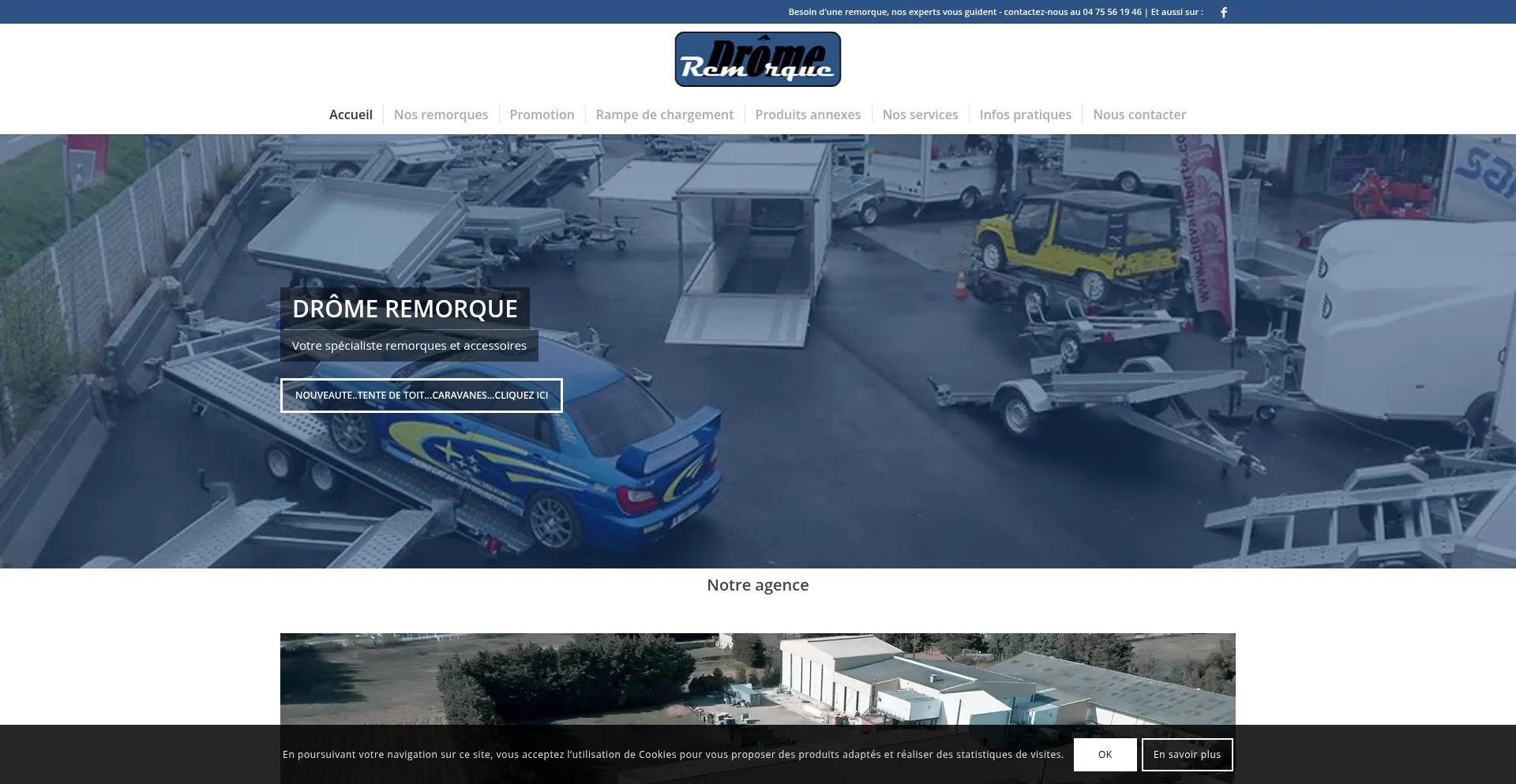
Task: Select the Promotion menu item
Action: pyautogui.click(x=542, y=114)
